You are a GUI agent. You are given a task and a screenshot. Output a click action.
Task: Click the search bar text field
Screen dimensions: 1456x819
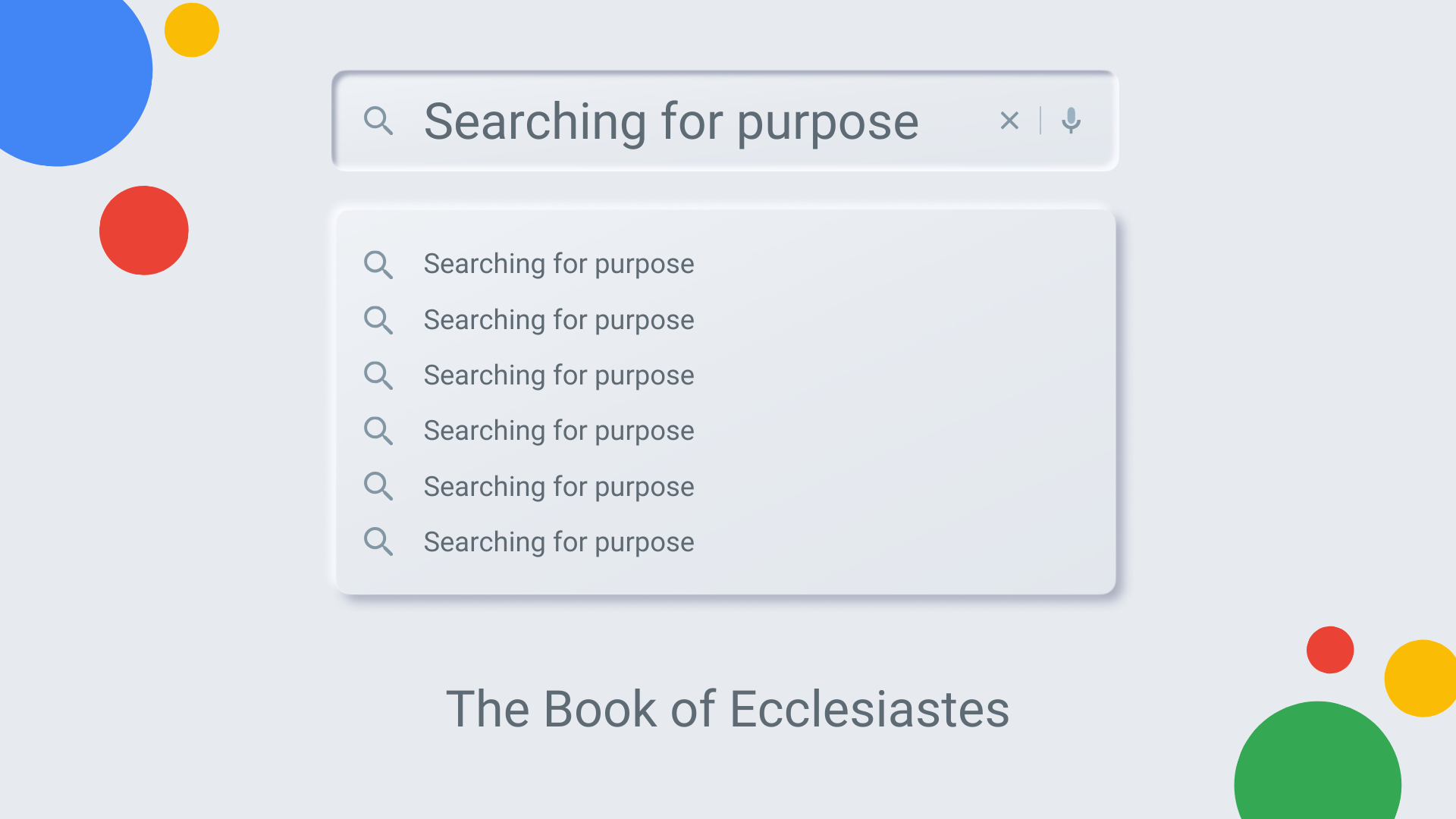[x=725, y=121]
